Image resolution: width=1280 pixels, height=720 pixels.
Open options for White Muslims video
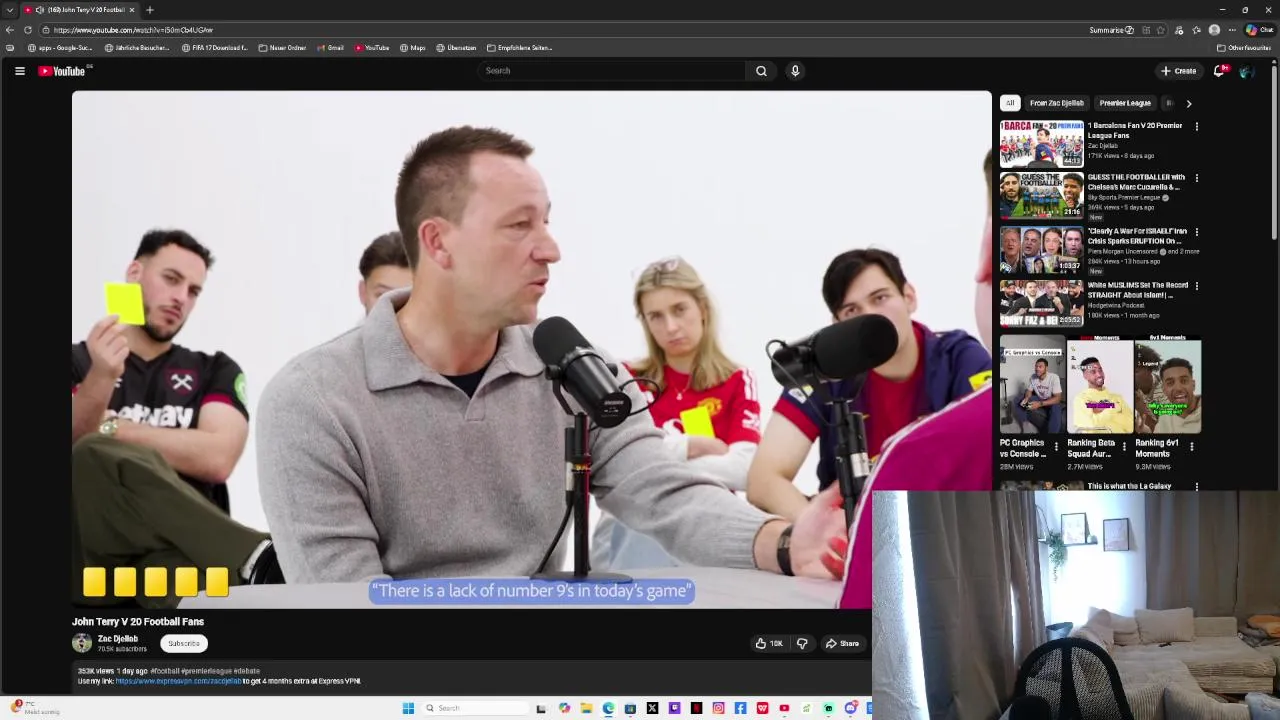tap(1196, 287)
